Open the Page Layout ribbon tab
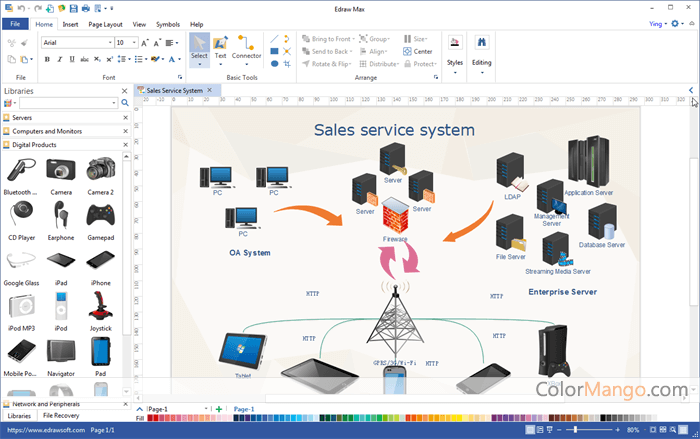This screenshot has width=700, height=439. pyautogui.click(x=105, y=23)
